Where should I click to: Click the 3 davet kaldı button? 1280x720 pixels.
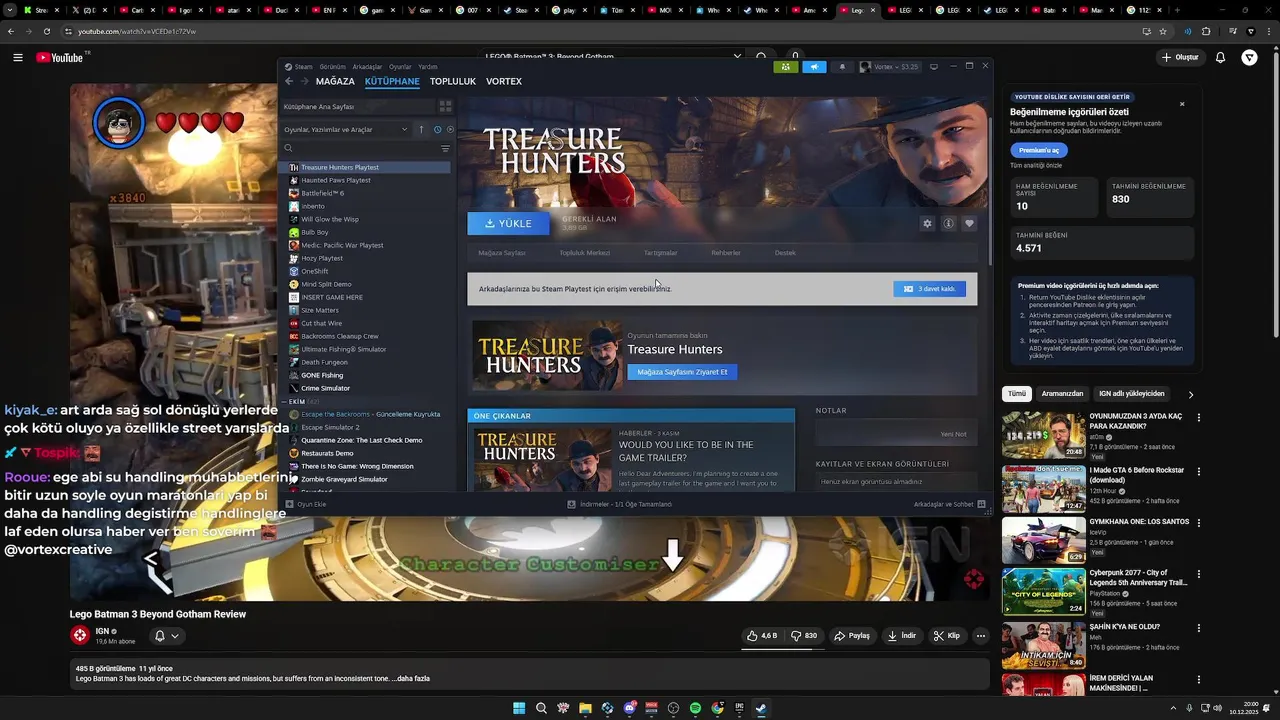(930, 289)
